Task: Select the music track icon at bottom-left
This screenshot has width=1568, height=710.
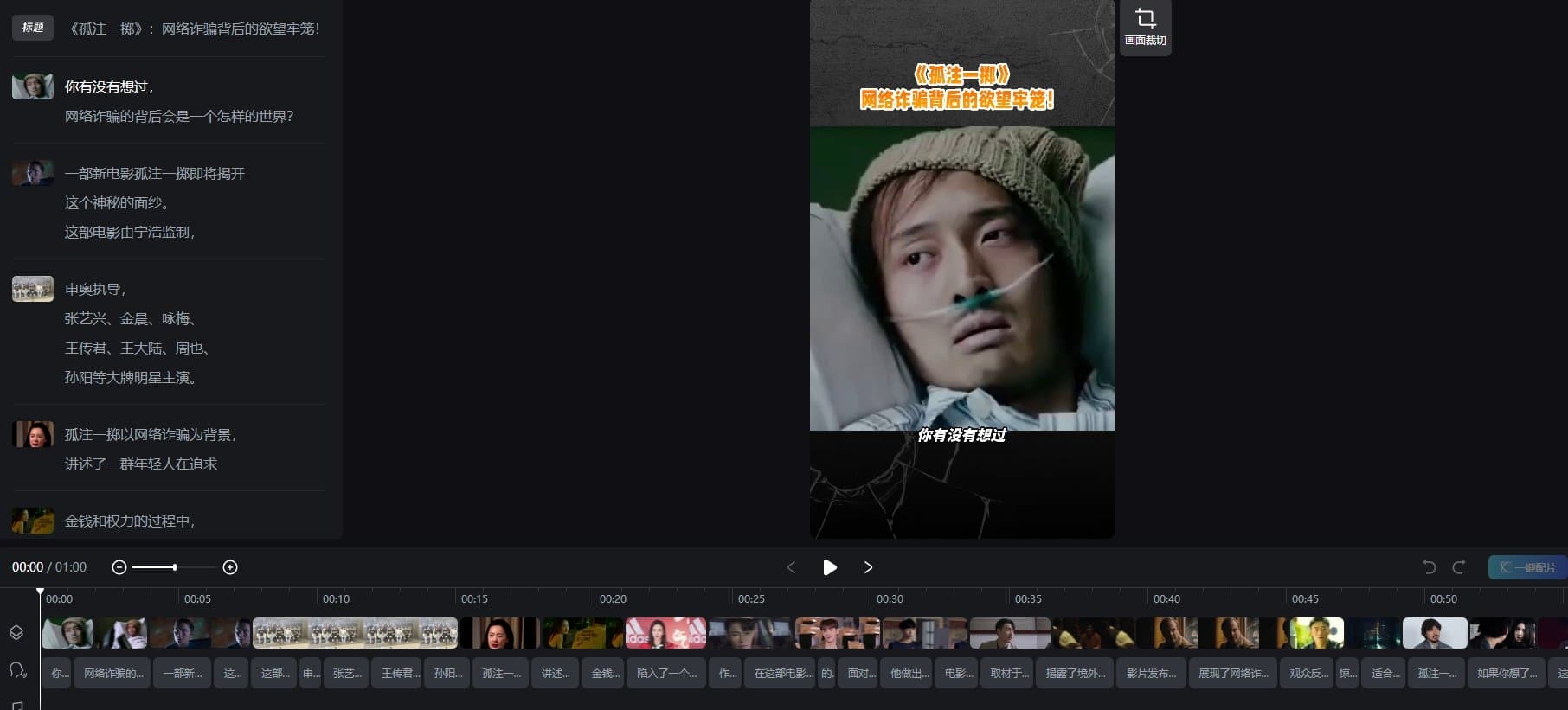Action: point(17,706)
